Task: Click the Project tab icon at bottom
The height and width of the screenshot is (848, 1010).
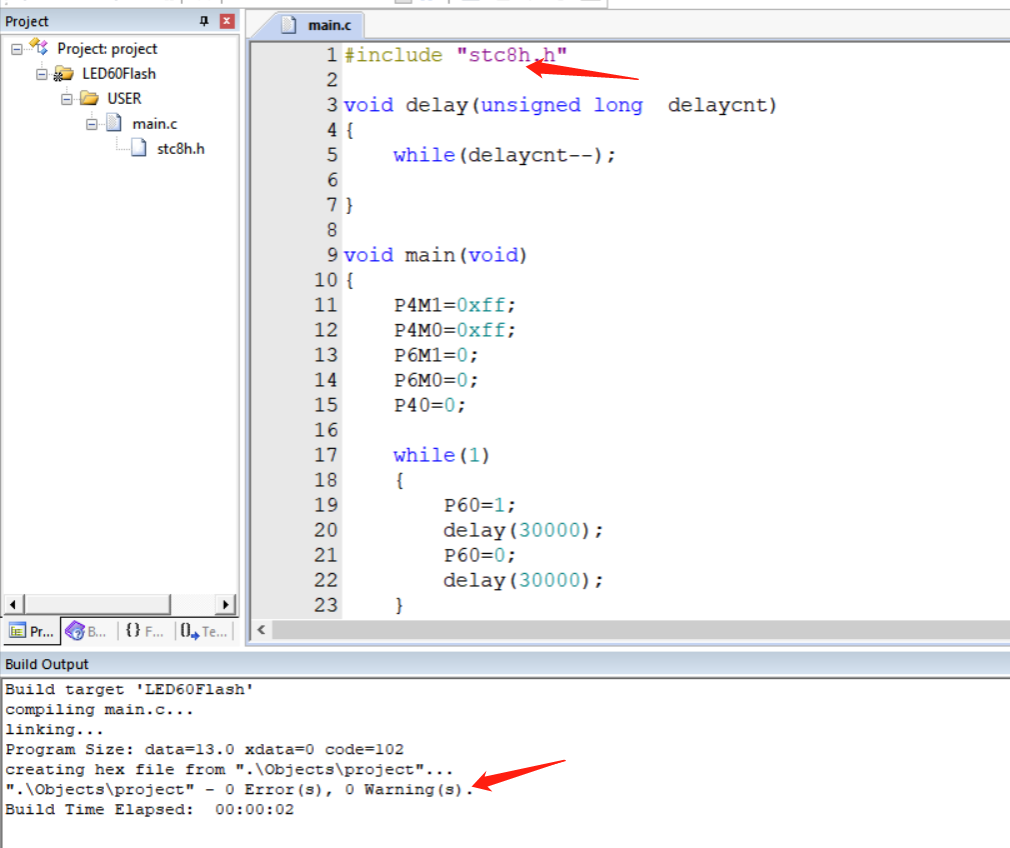Action: click(18, 631)
